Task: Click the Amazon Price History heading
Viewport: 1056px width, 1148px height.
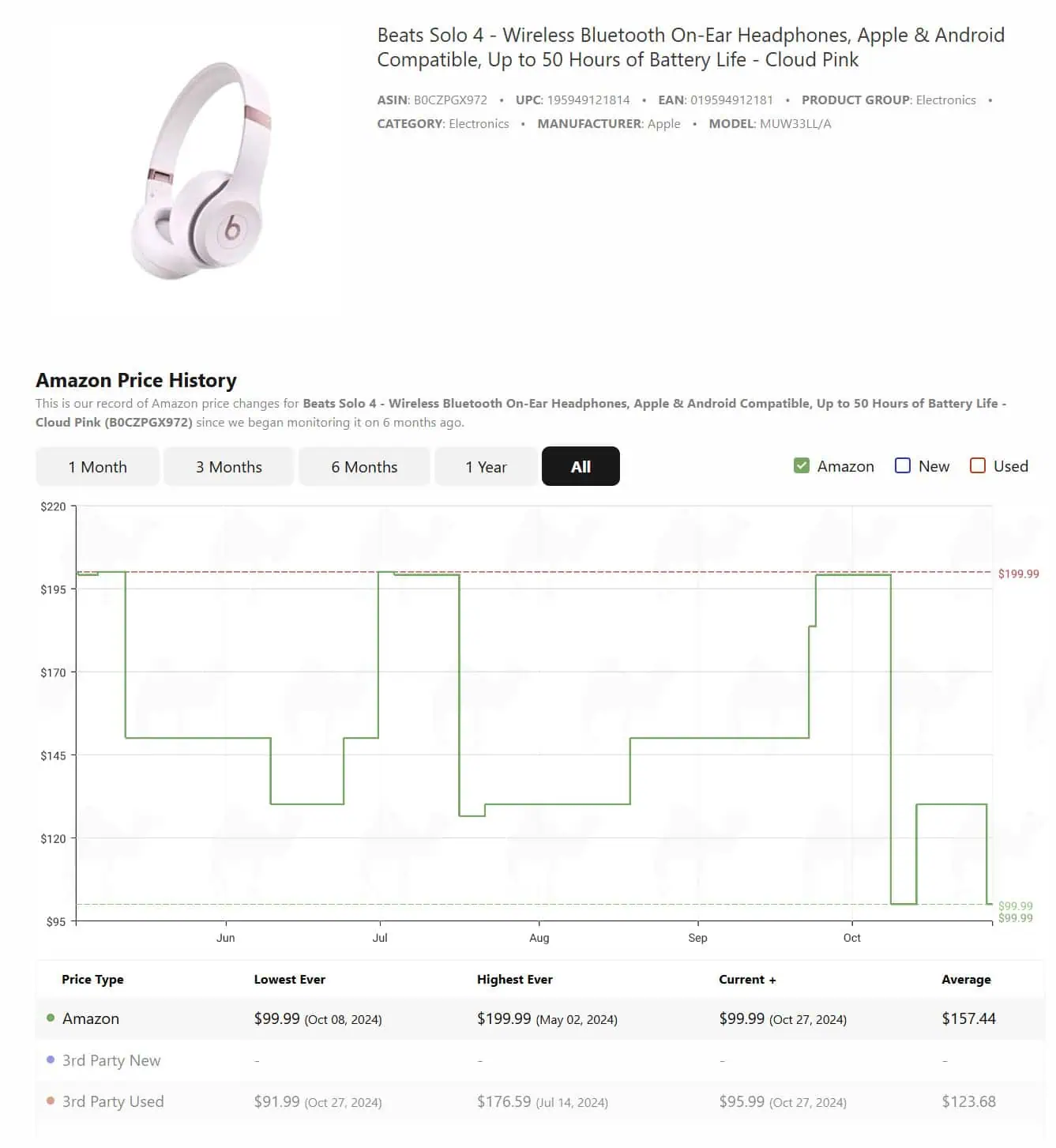Action: [x=136, y=381]
